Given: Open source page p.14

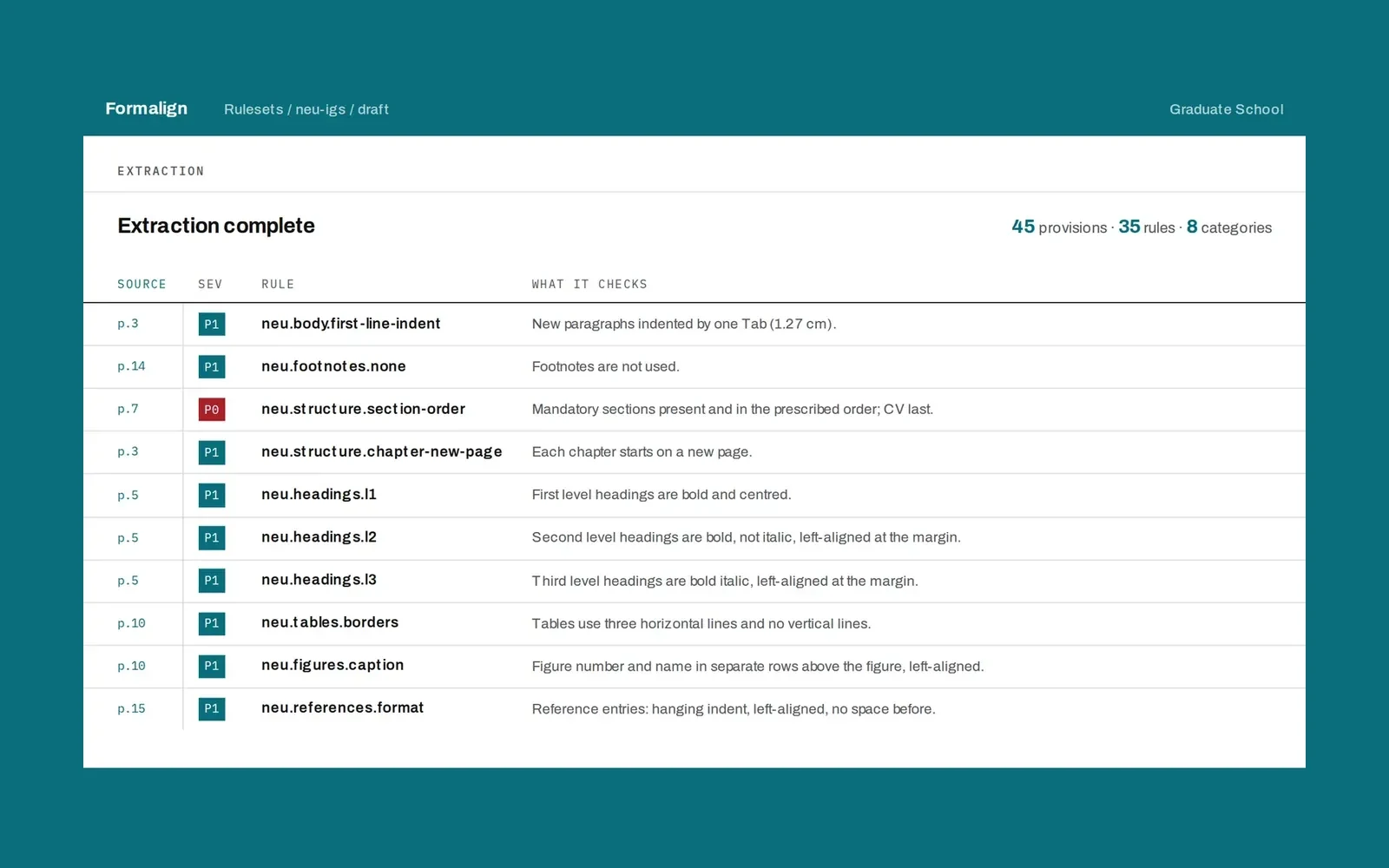Looking at the screenshot, I should point(131,366).
